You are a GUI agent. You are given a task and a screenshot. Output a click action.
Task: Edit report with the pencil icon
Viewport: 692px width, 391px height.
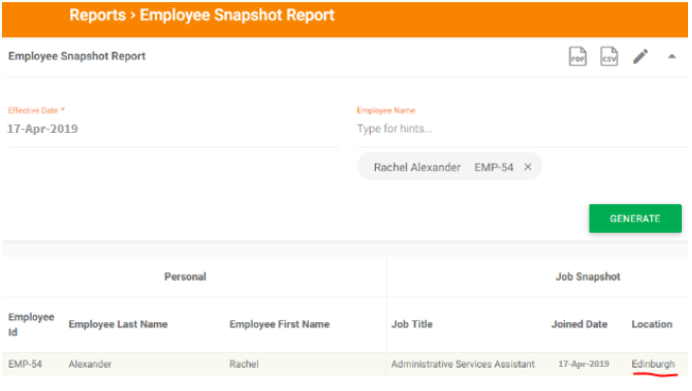[640, 56]
